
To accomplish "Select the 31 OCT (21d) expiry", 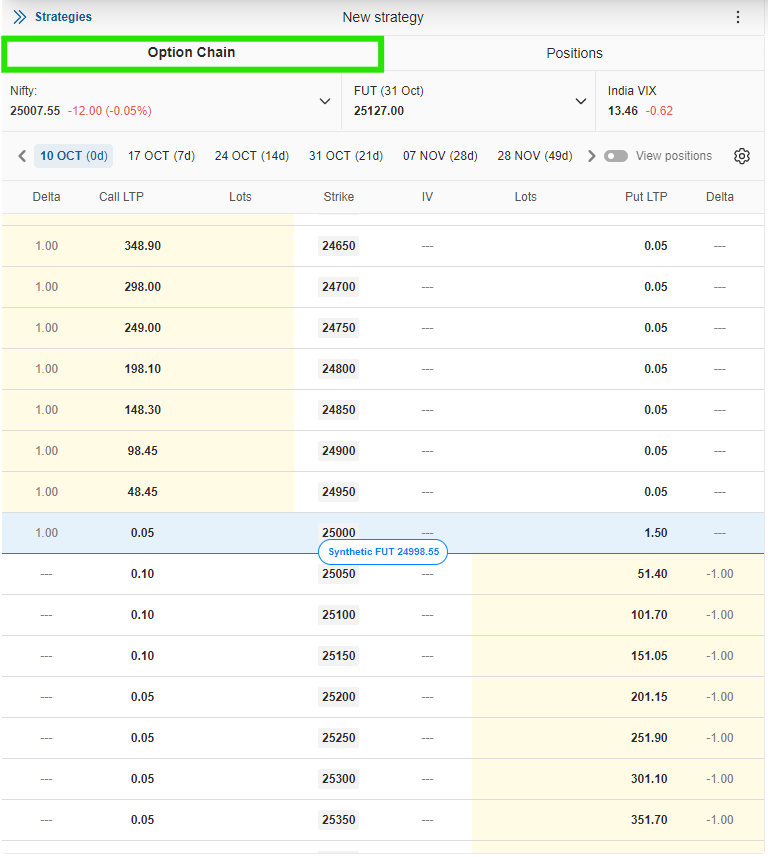I will pos(345,156).
